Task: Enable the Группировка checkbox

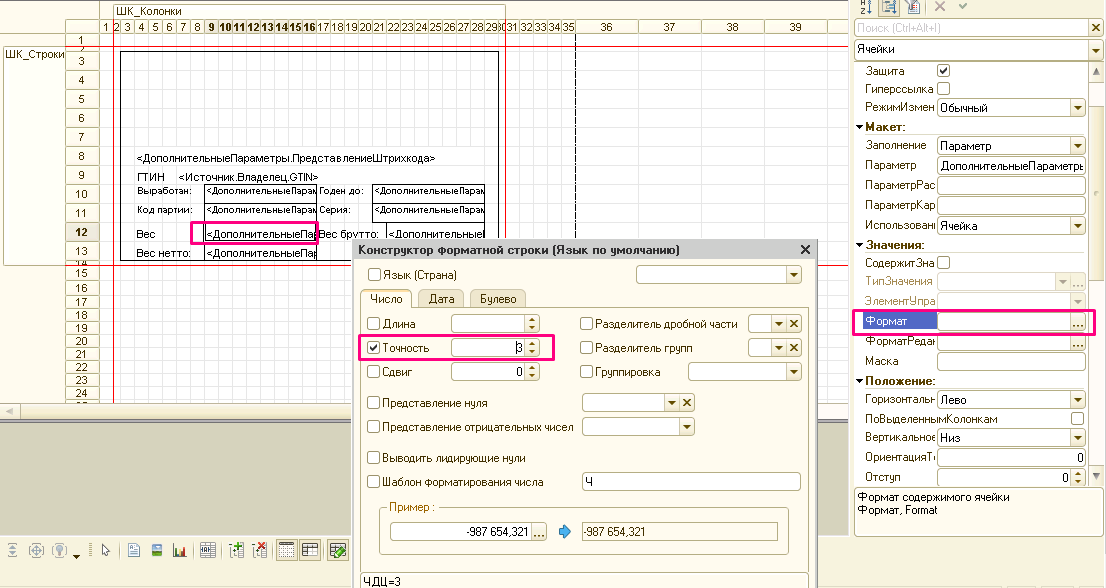Action: coord(586,372)
